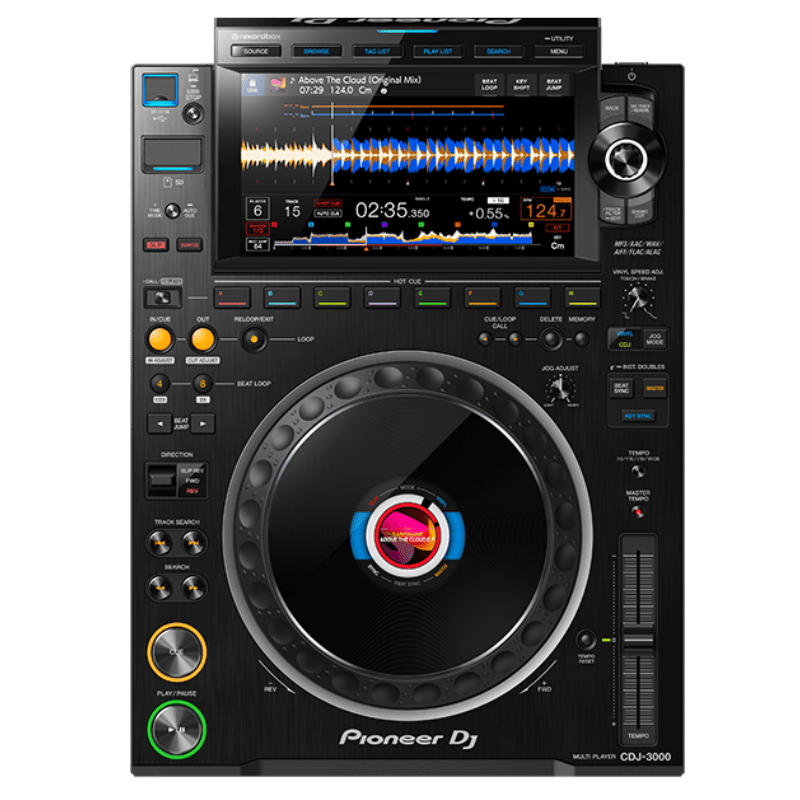Open the TAG LIST tab
This screenshot has height=800, width=800.
coord(377,51)
